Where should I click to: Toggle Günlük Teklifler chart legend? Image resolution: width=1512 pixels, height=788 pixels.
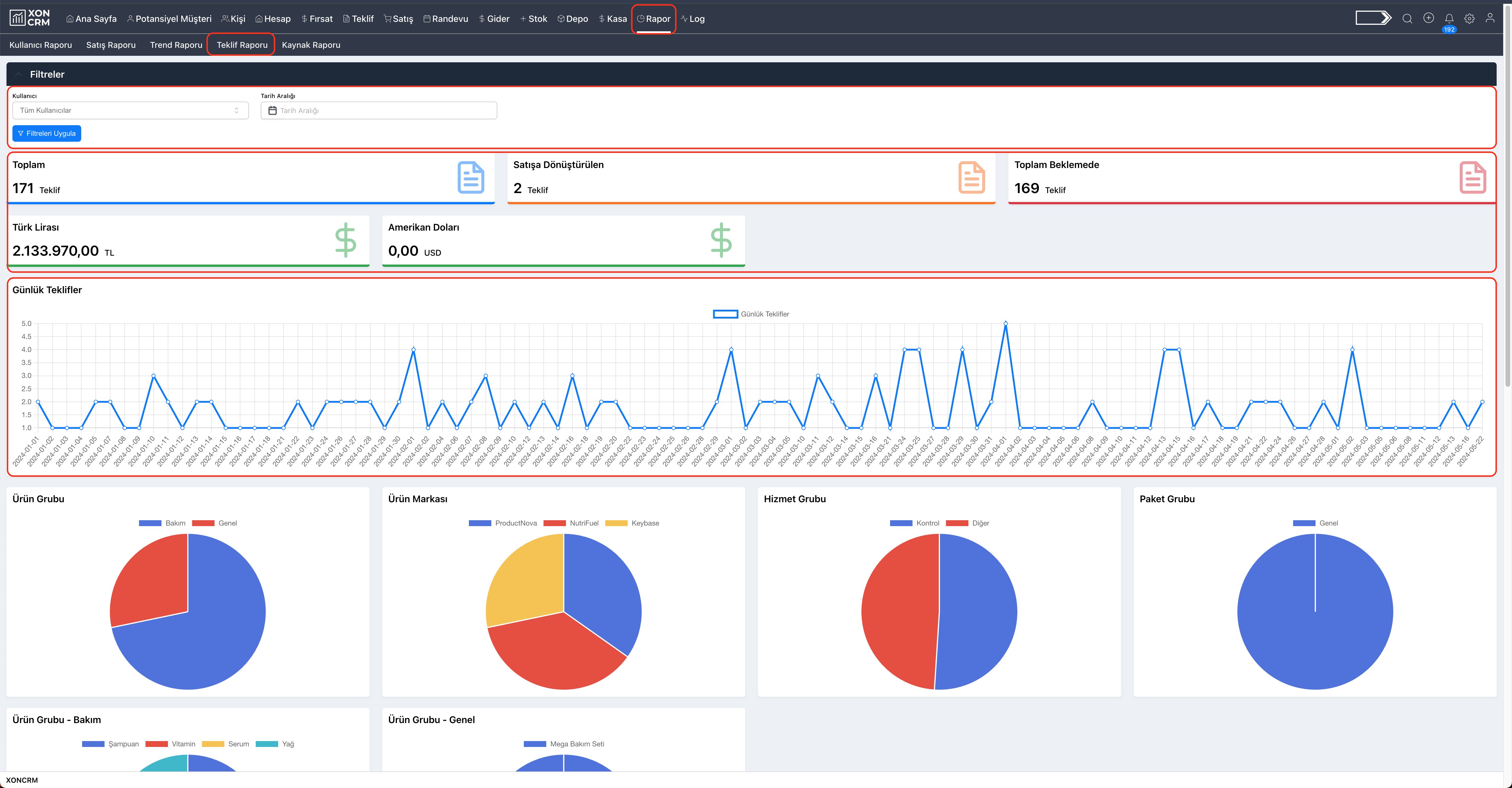(x=751, y=314)
